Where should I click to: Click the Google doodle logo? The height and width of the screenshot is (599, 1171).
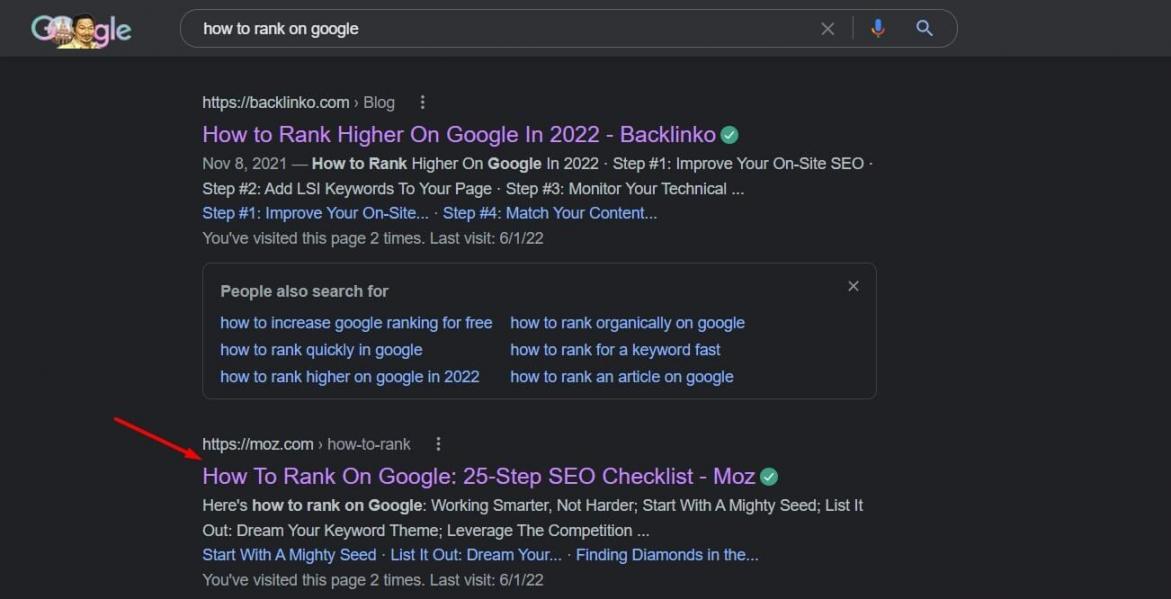pyautogui.click(x=81, y=30)
